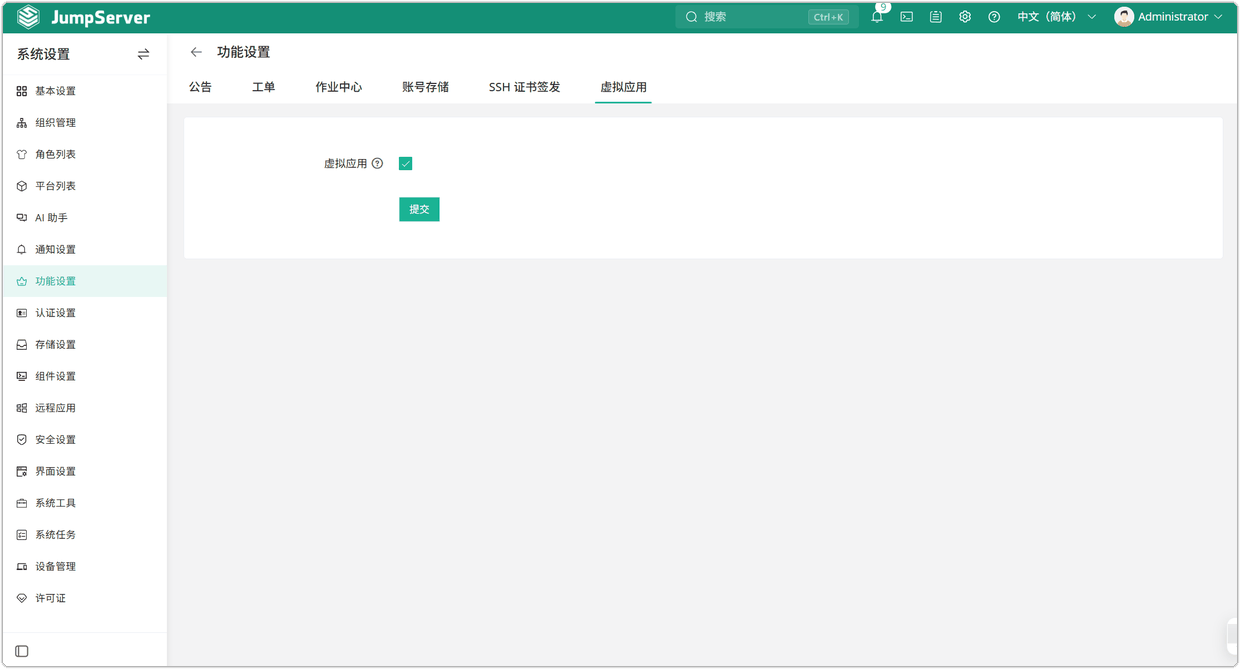
Task: Click the Administrator avatar image
Action: [x=1124, y=17]
